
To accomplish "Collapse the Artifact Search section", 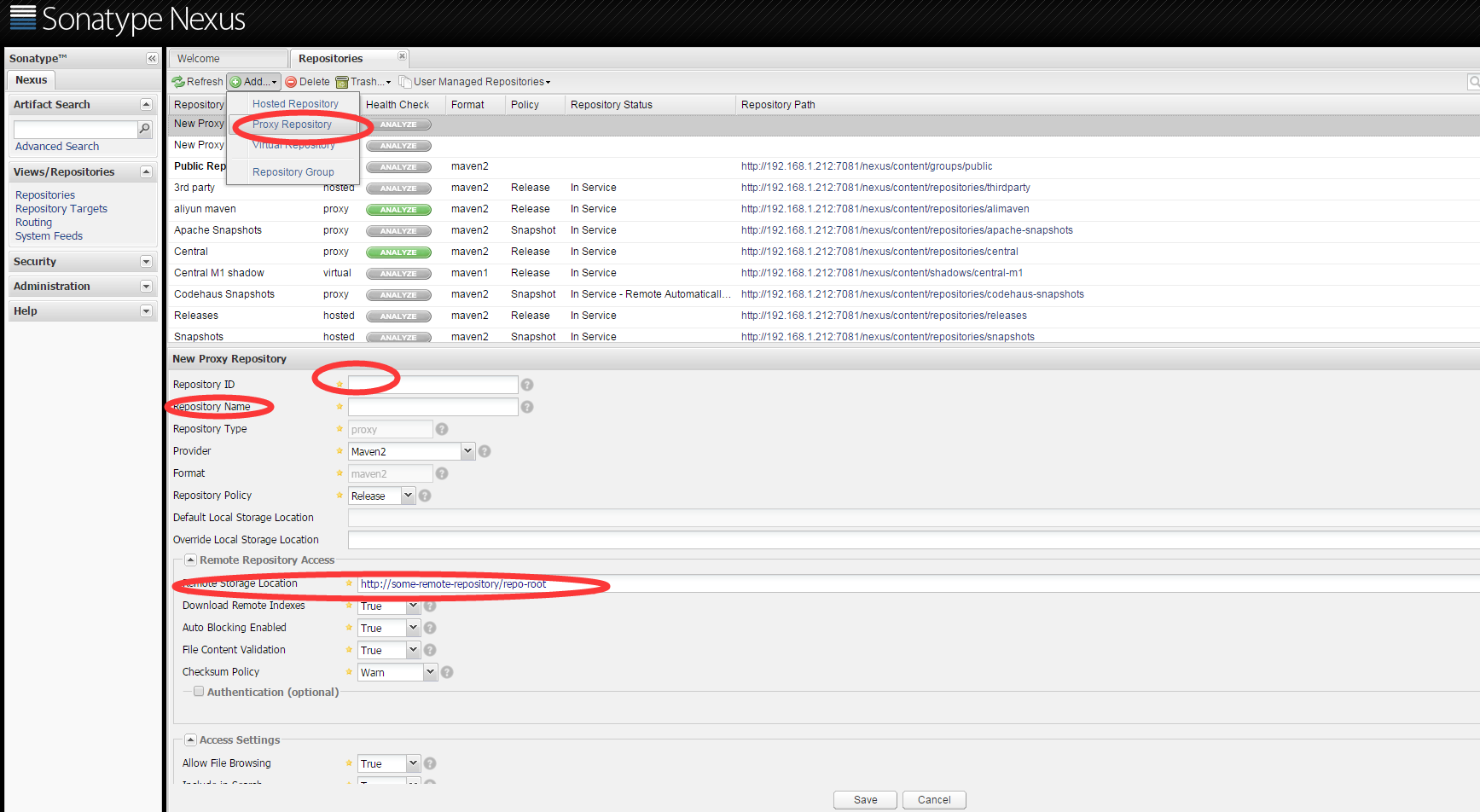I will [x=146, y=104].
